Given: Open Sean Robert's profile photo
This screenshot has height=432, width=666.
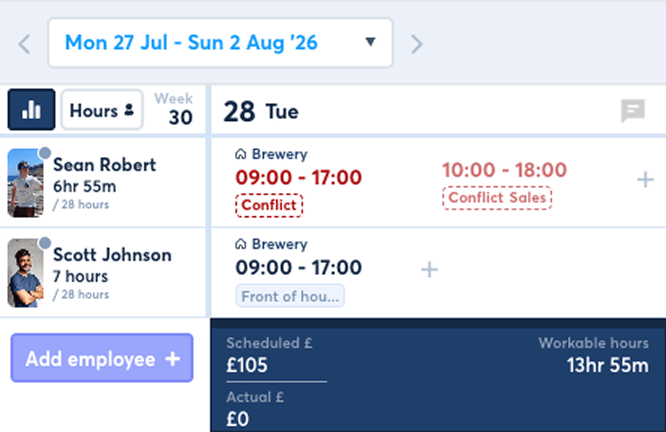Looking at the screenshot, I should coord(25,183).
